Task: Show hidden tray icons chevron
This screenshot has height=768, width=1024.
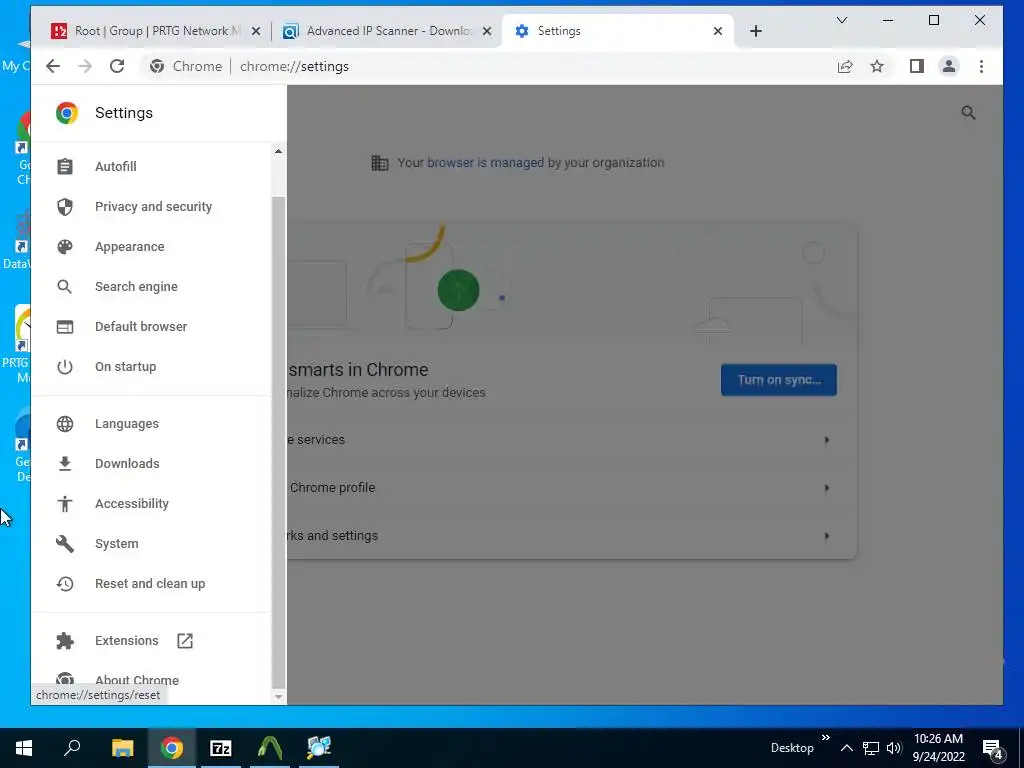Action: point(846,748)
